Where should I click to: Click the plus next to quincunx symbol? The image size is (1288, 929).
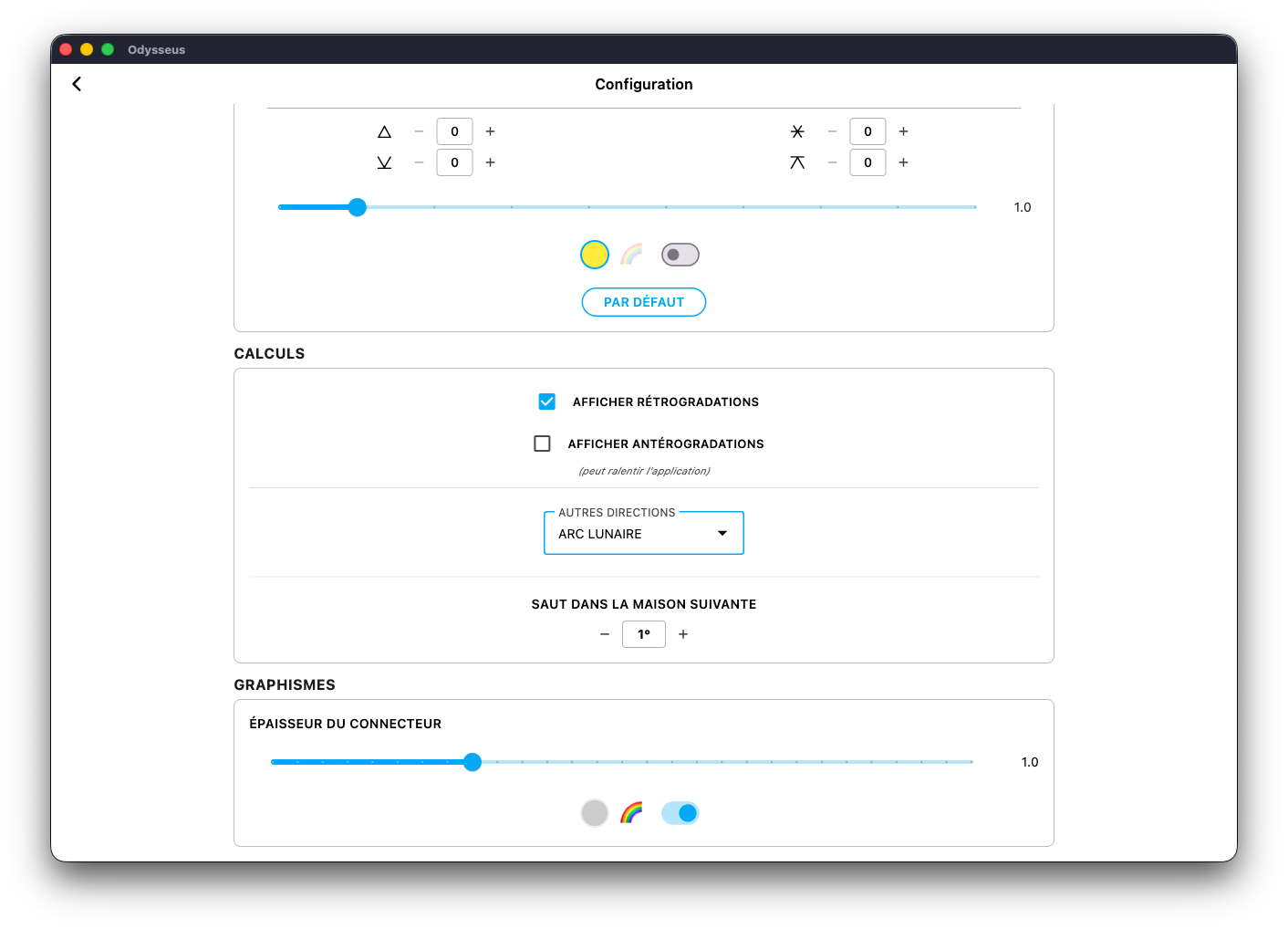903,162
